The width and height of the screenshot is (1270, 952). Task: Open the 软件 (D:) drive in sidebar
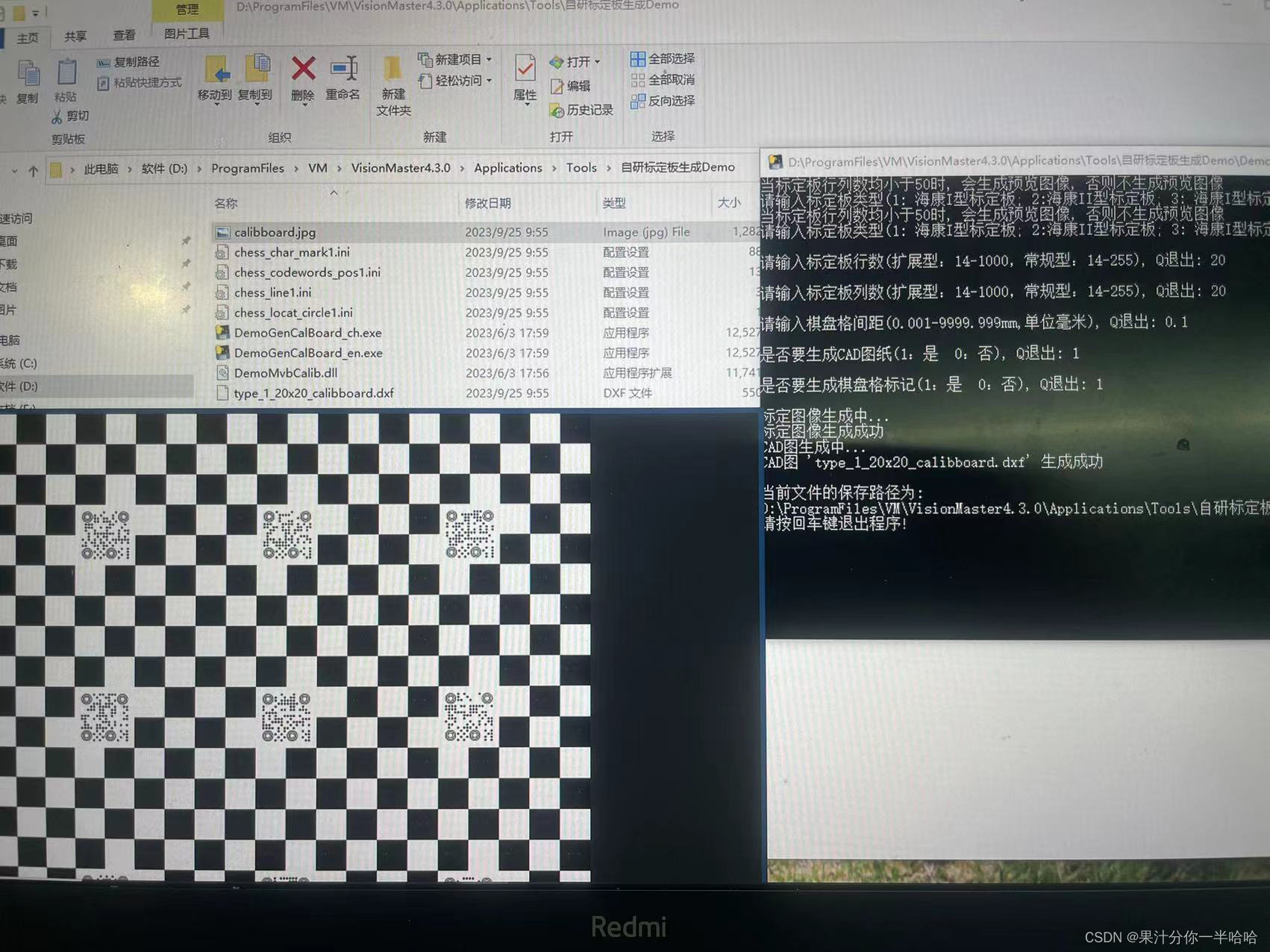[x=19, y=386]
